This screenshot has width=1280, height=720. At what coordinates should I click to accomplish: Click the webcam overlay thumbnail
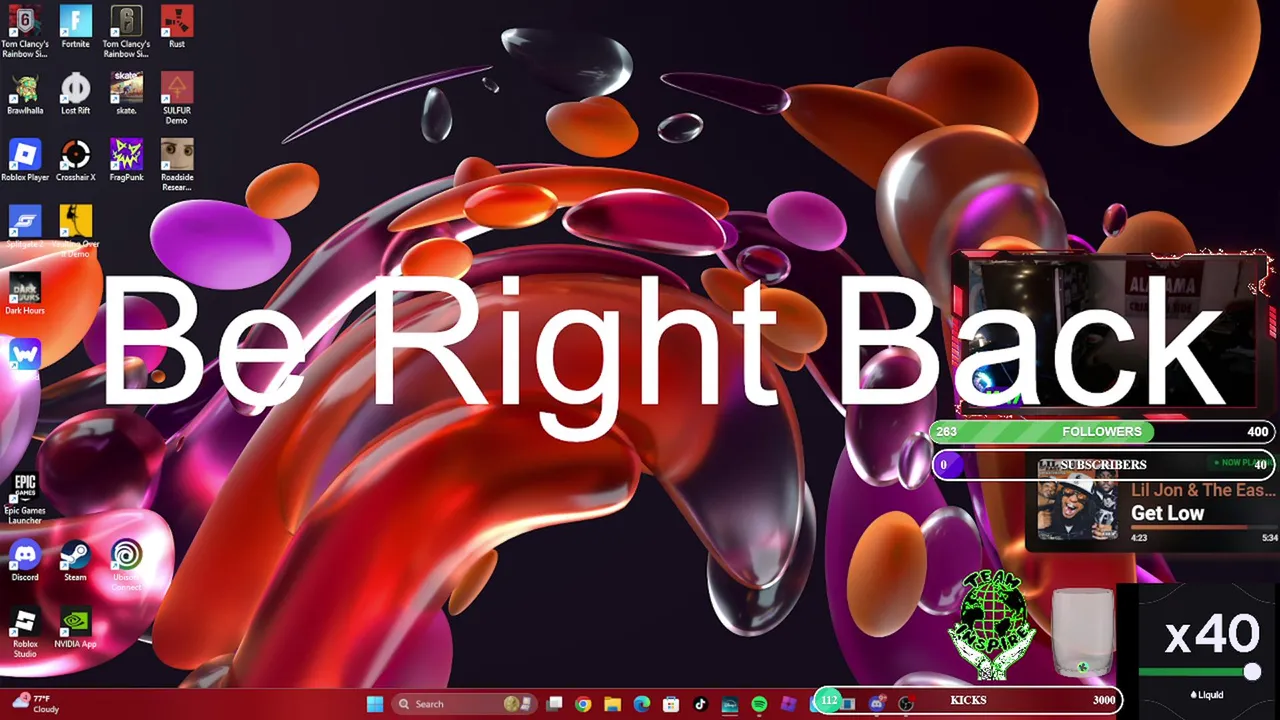point(1113,334)
